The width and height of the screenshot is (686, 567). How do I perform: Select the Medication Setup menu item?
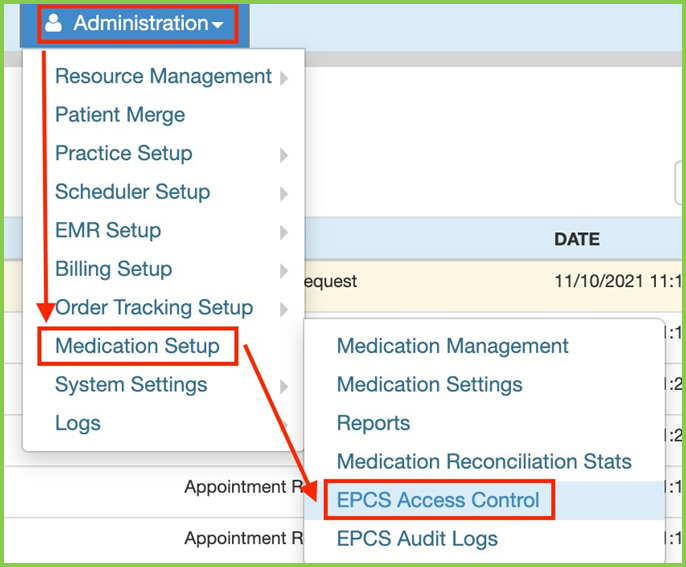(x=137, y=346)
